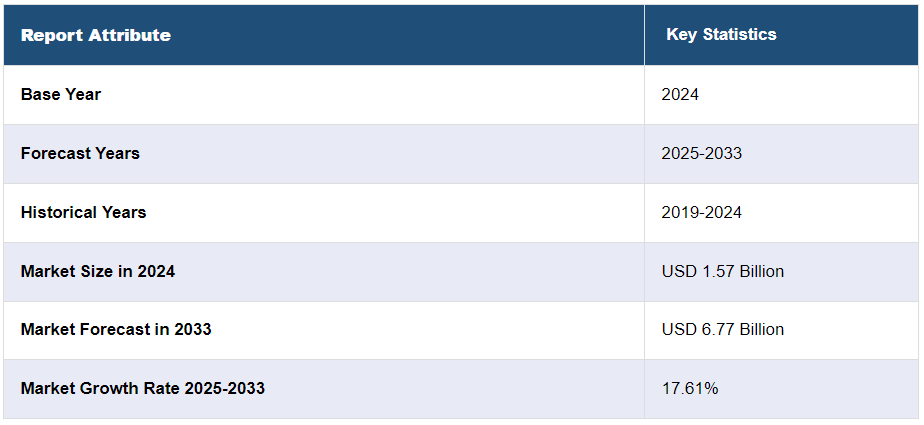
Task: Select the Base Year label cell
Action: (x=61, y=94)
